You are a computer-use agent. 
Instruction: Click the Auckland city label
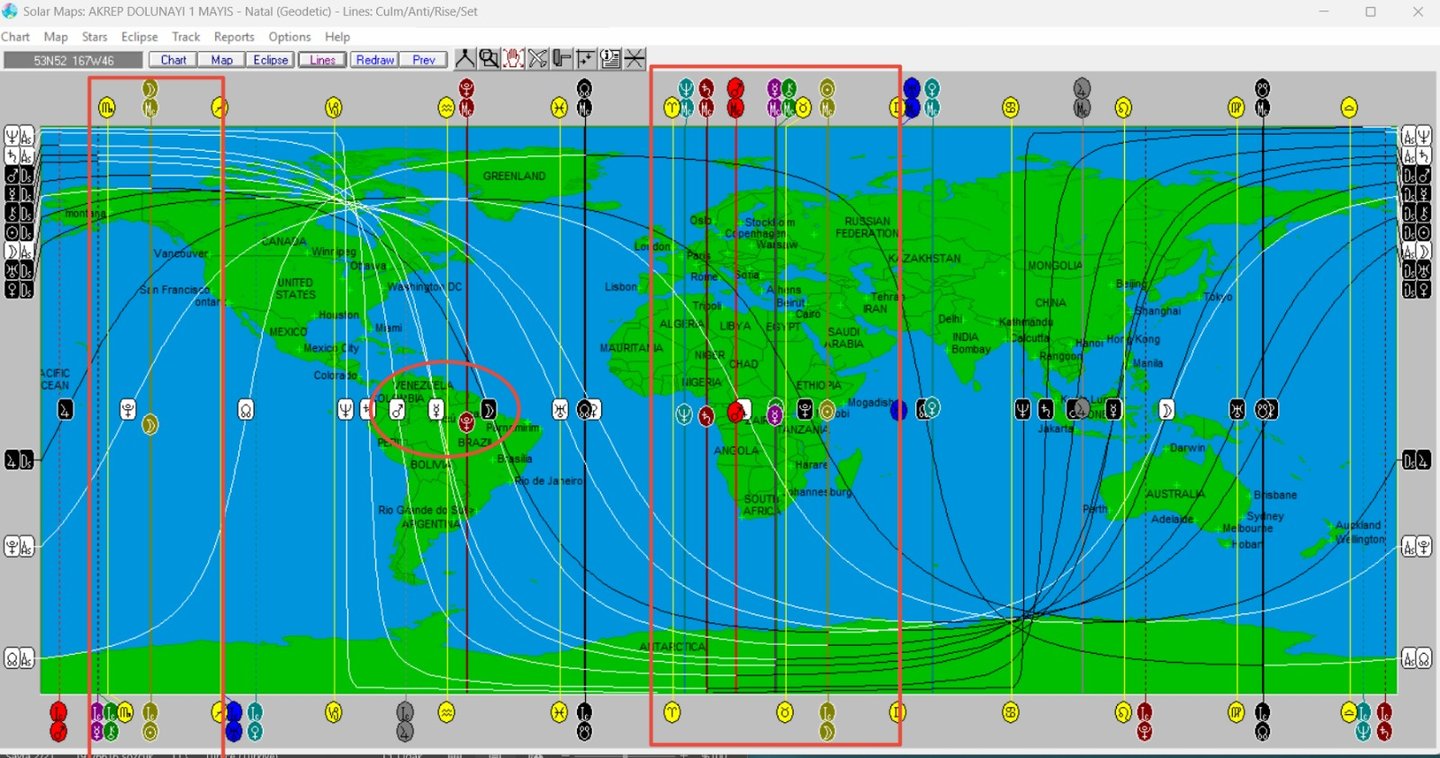click(x=1358, y=525)
